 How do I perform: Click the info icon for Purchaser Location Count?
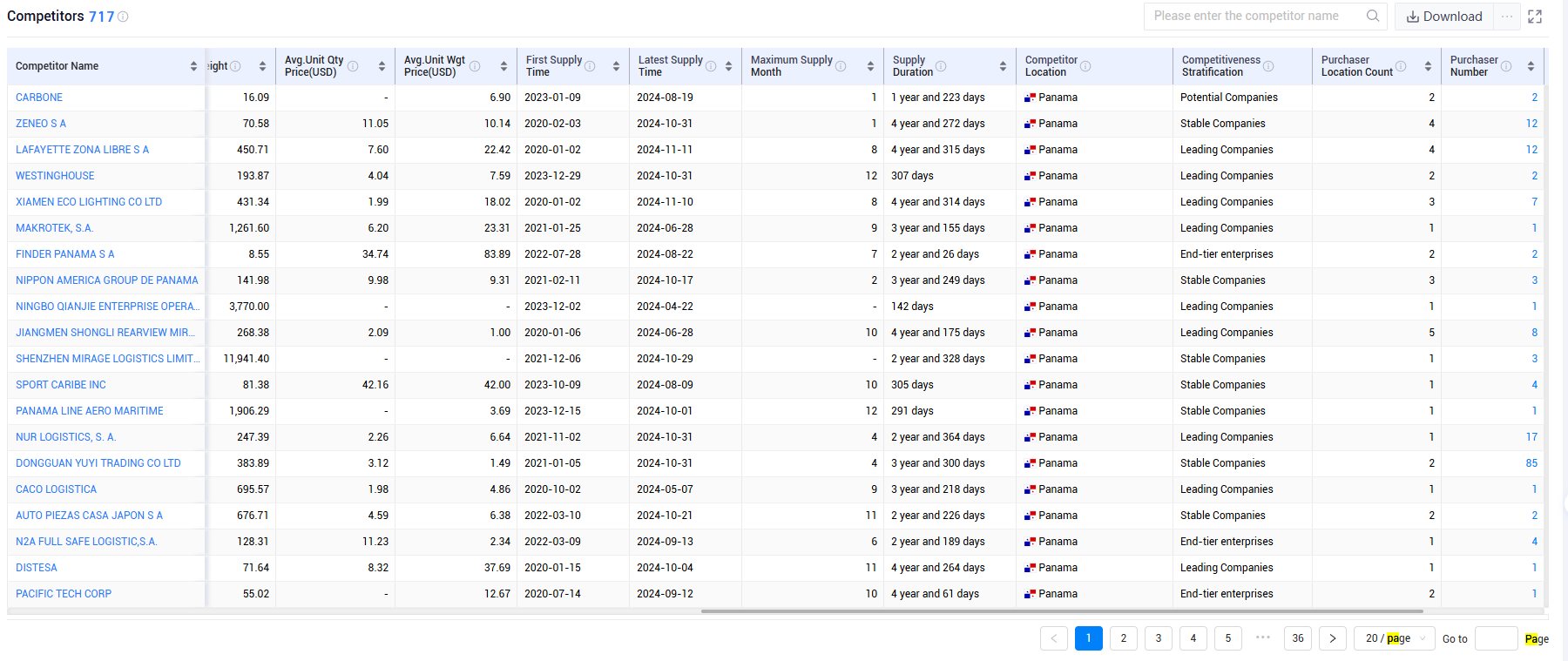(x=1401, y=66)
